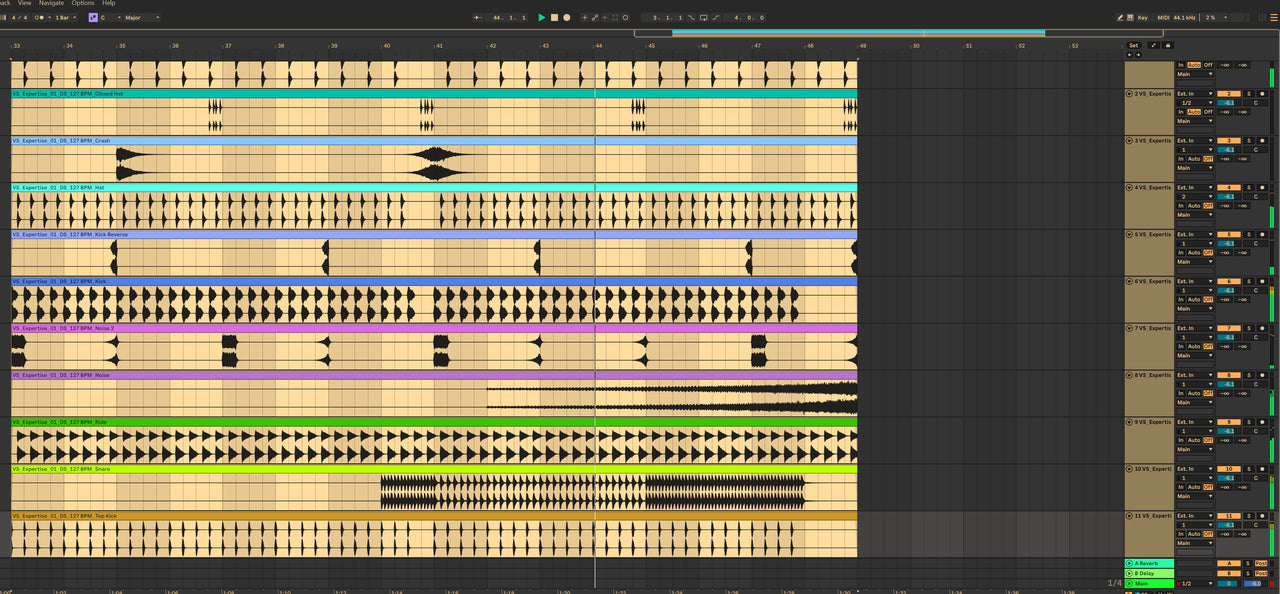Collapse track 3 VS_Expertis with its fold triangle

[x=1129, y=141]
